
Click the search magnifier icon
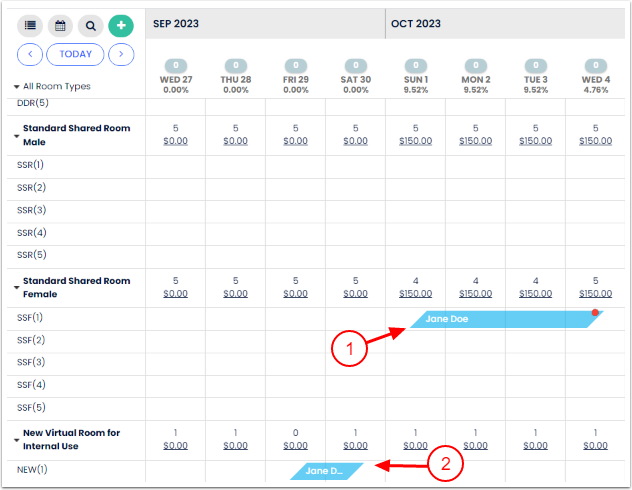pos(90,26)
